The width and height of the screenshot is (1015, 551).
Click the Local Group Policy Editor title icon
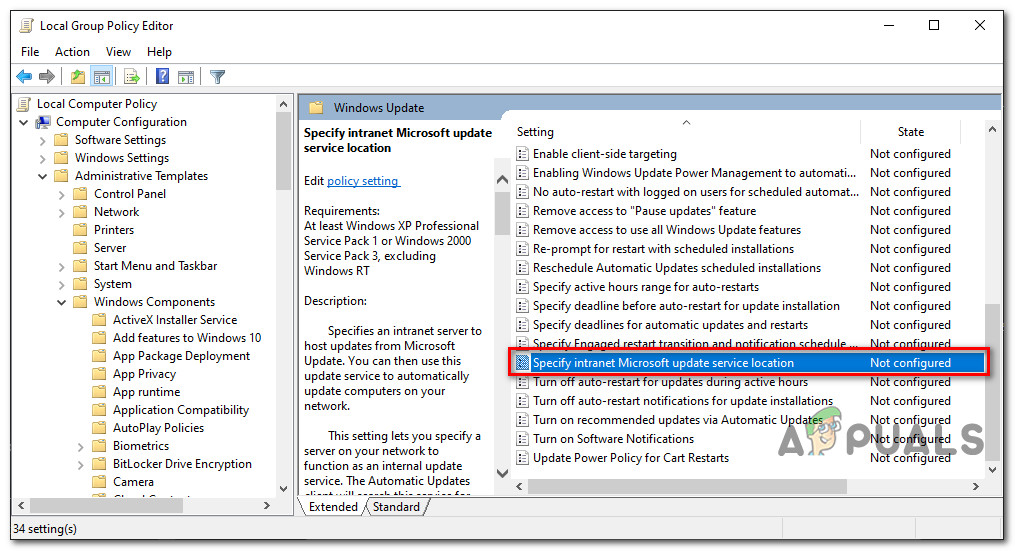point(27,26)
